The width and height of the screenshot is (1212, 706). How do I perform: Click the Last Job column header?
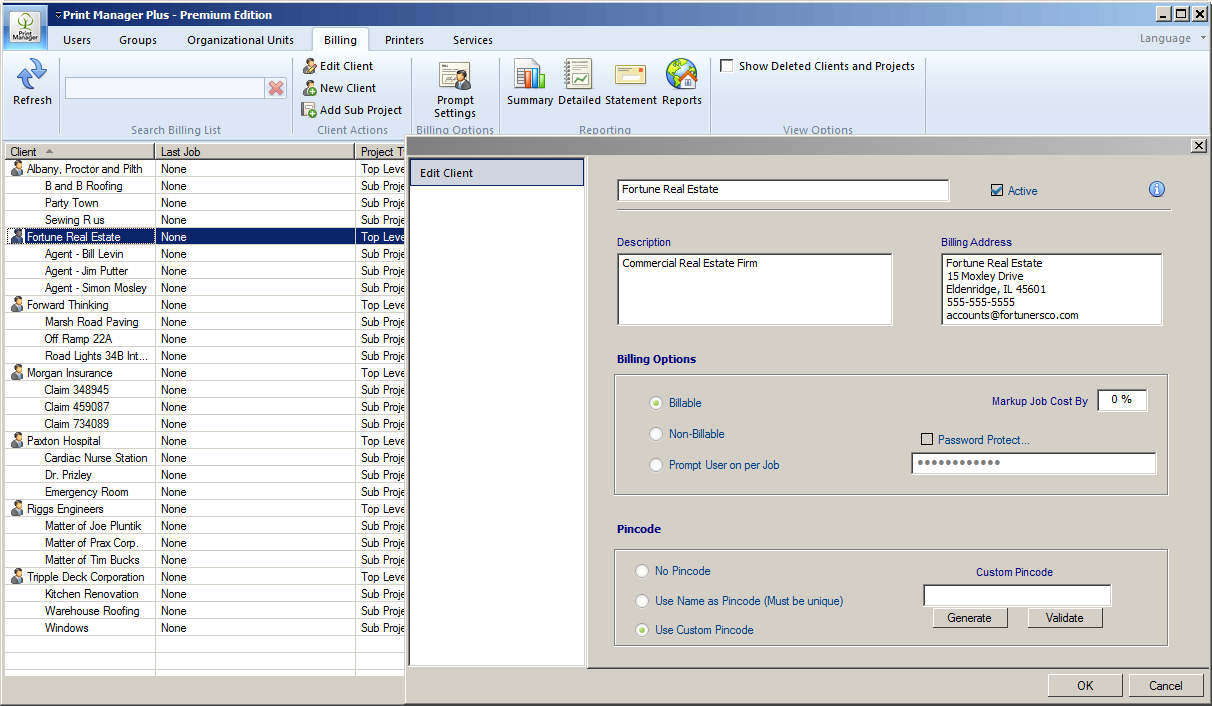point(255,151)
